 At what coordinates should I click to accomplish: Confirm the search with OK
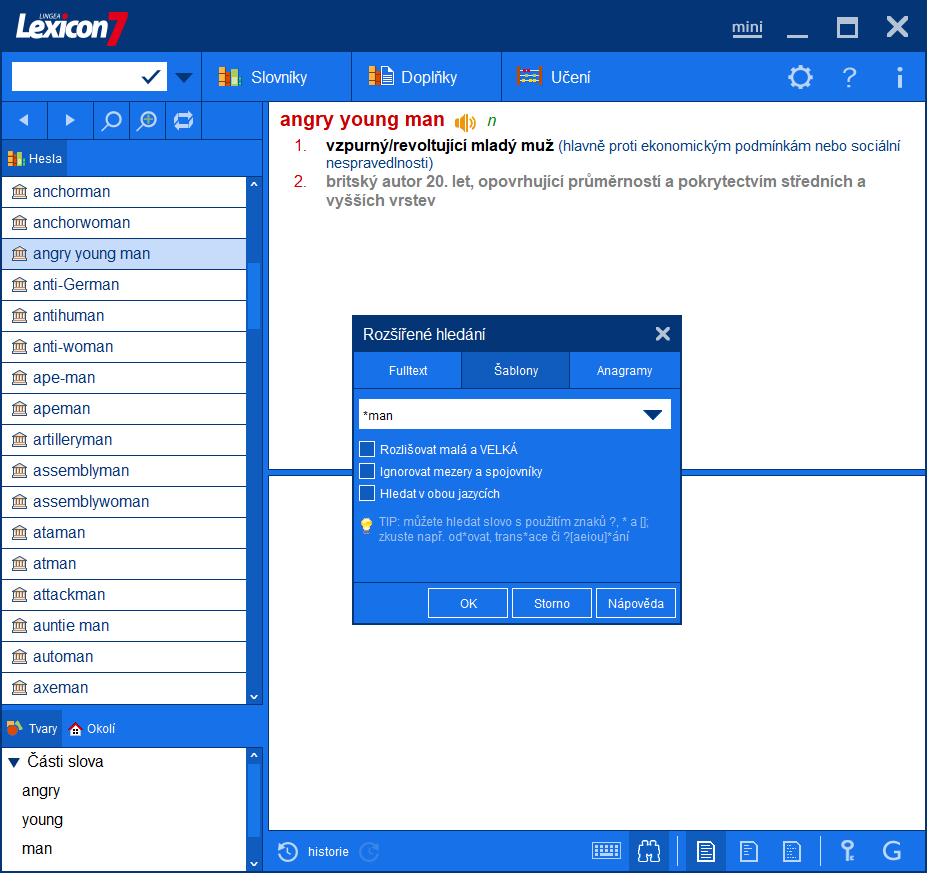coord(467,602)
